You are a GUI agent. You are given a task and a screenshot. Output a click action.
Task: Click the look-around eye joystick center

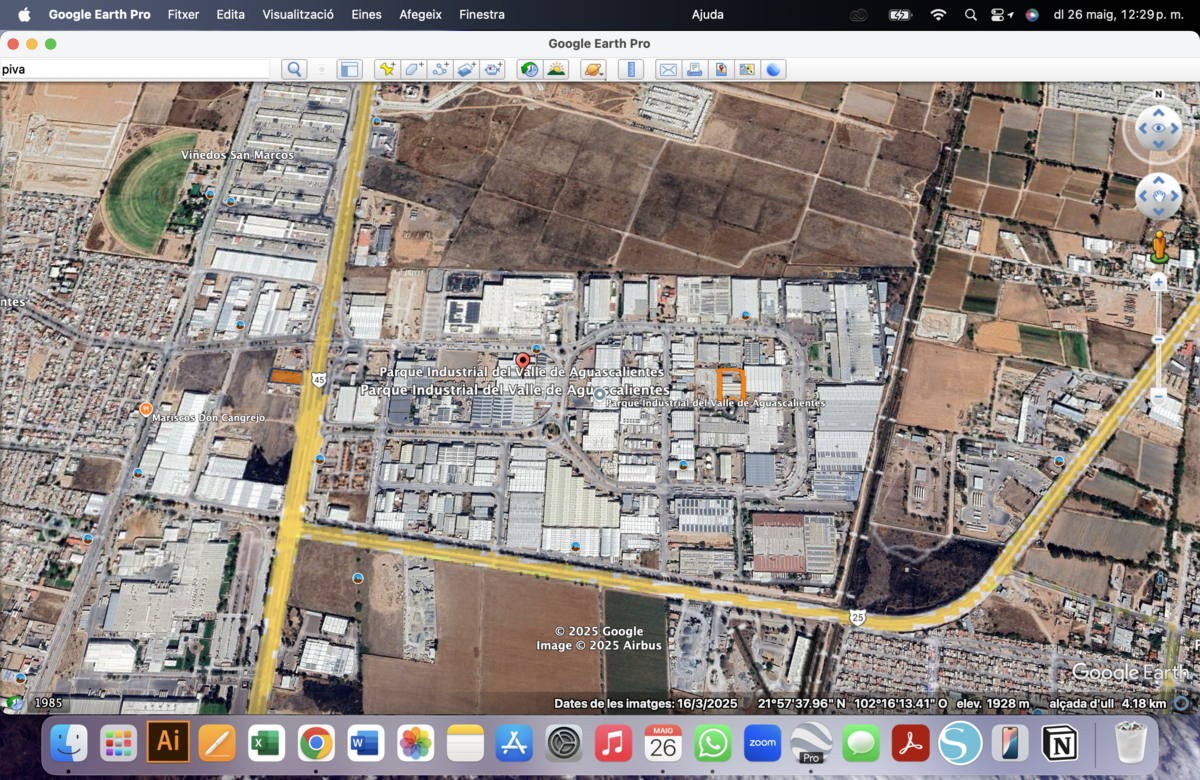1159,128
